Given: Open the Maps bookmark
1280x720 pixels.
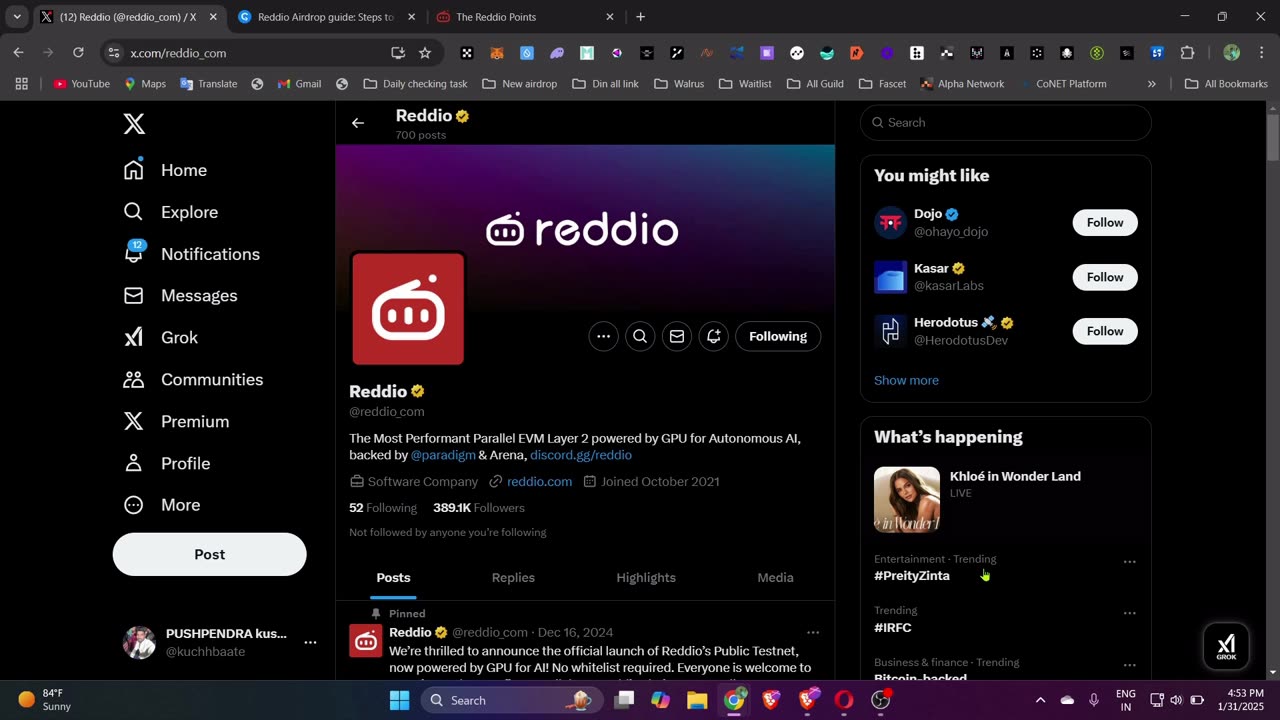Looking at the screenshot, I should point(145,84).
